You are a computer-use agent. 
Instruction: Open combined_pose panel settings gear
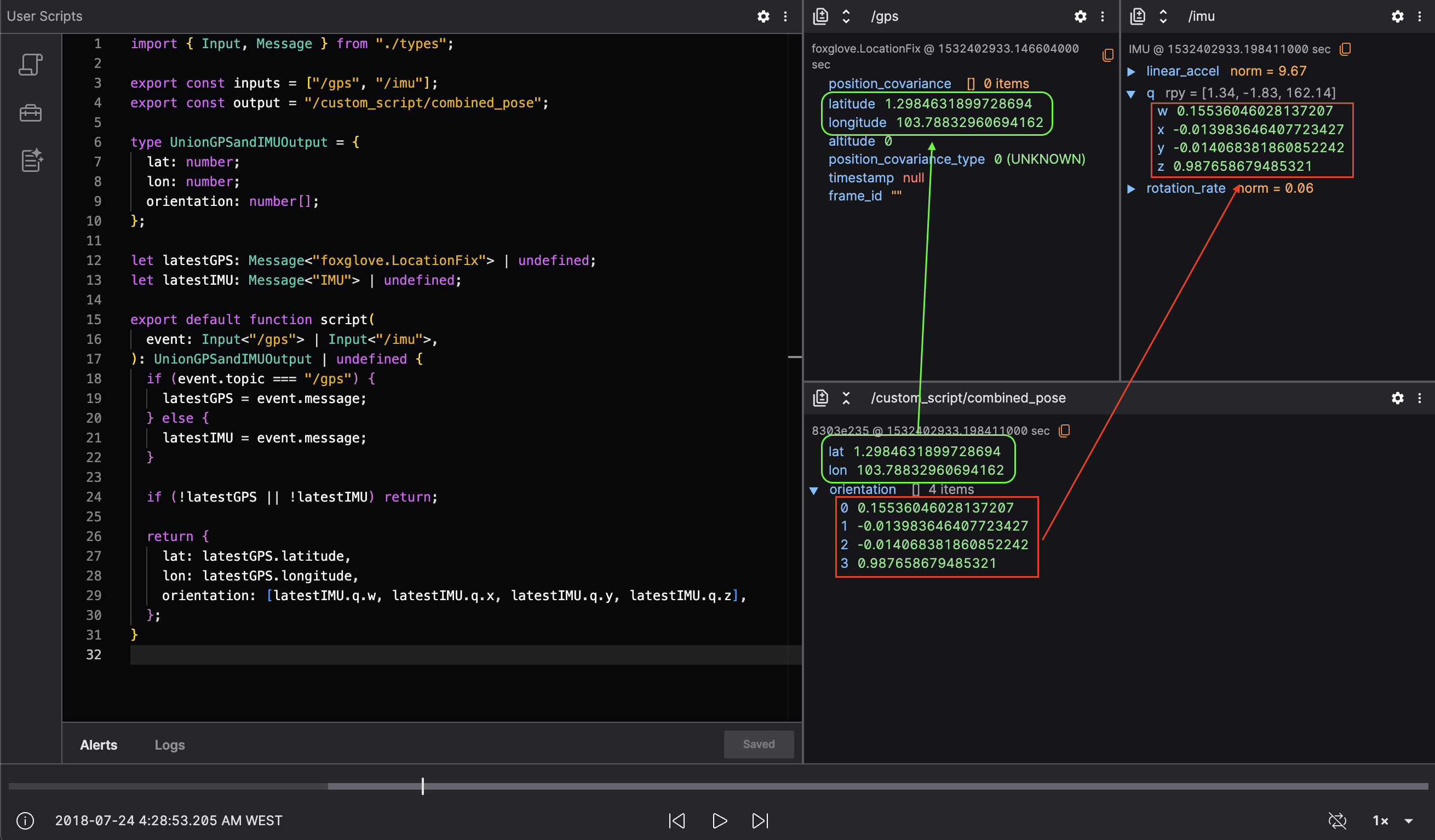click(x=1397, y=398)
